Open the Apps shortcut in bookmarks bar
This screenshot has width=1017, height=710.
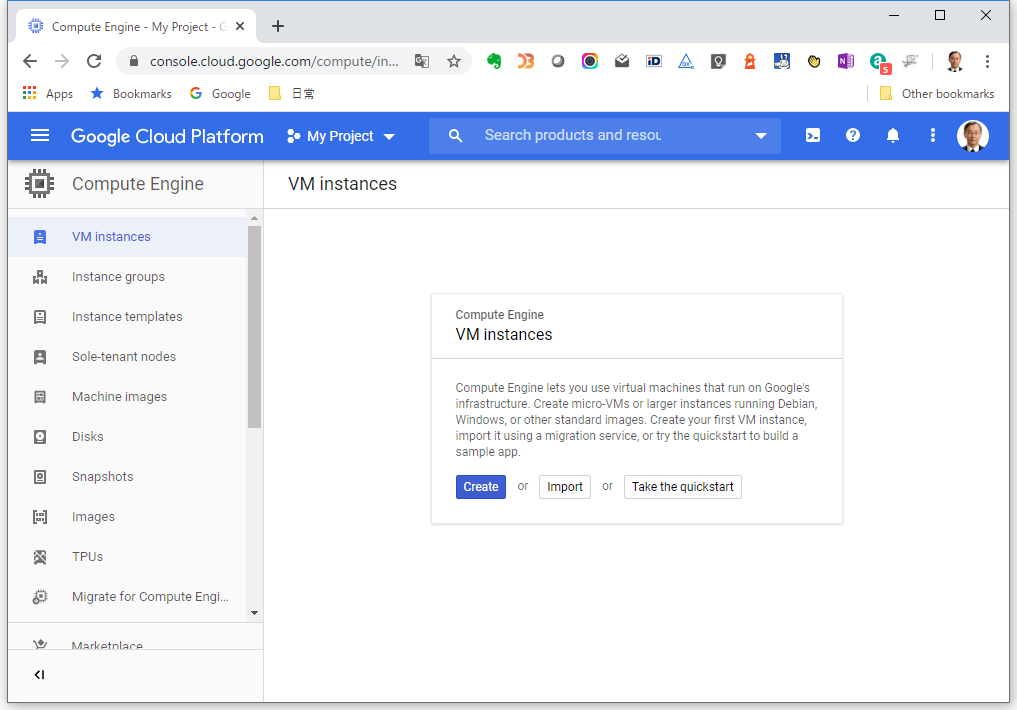47,94
